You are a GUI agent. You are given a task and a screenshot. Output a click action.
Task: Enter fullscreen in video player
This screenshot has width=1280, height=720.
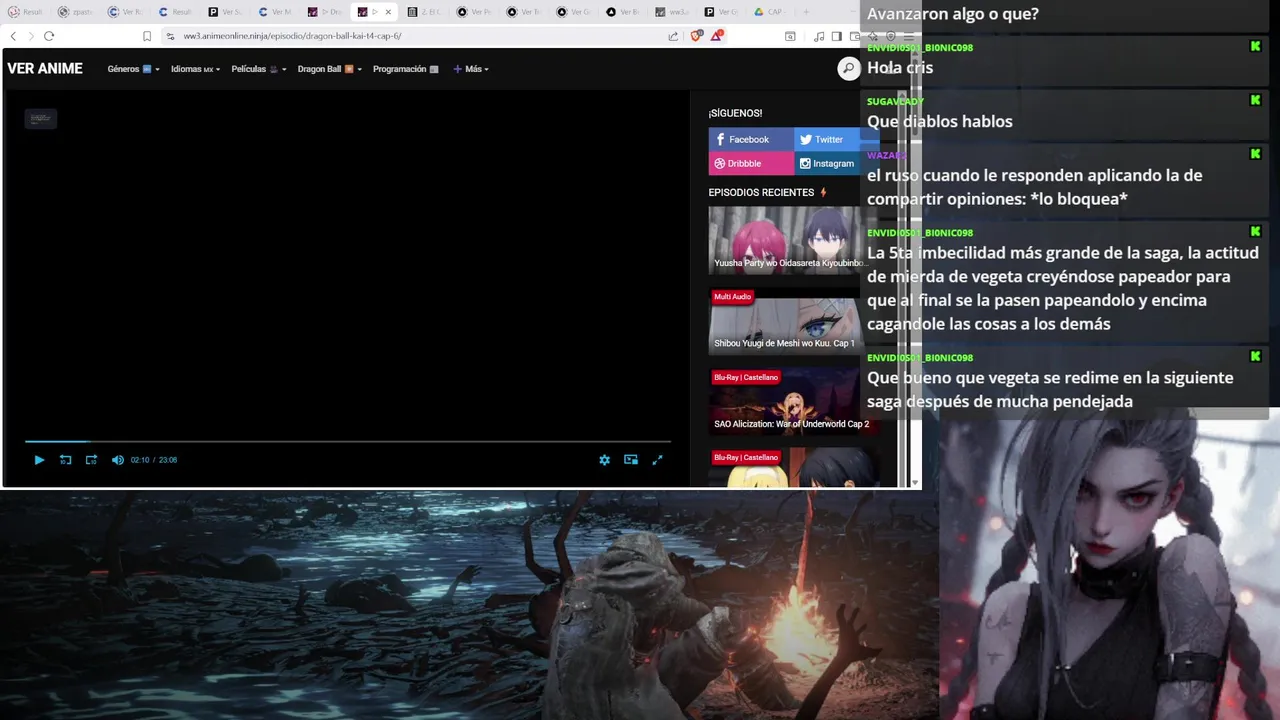[657, 460]
